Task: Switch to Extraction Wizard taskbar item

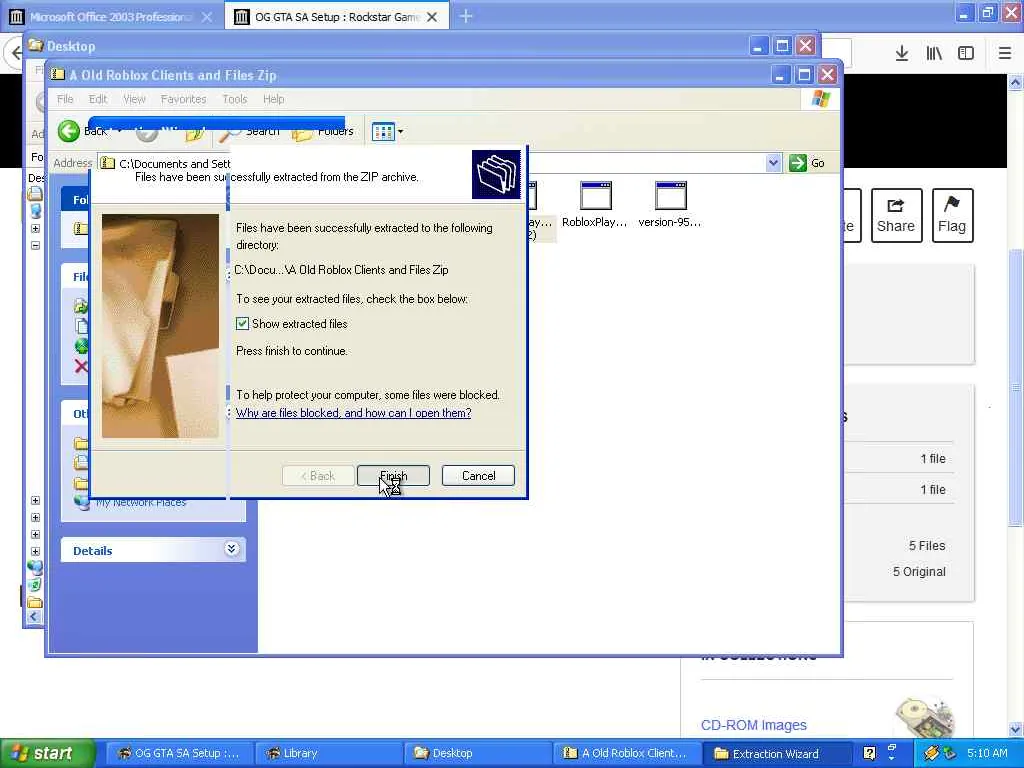Action: pos(775,753)
